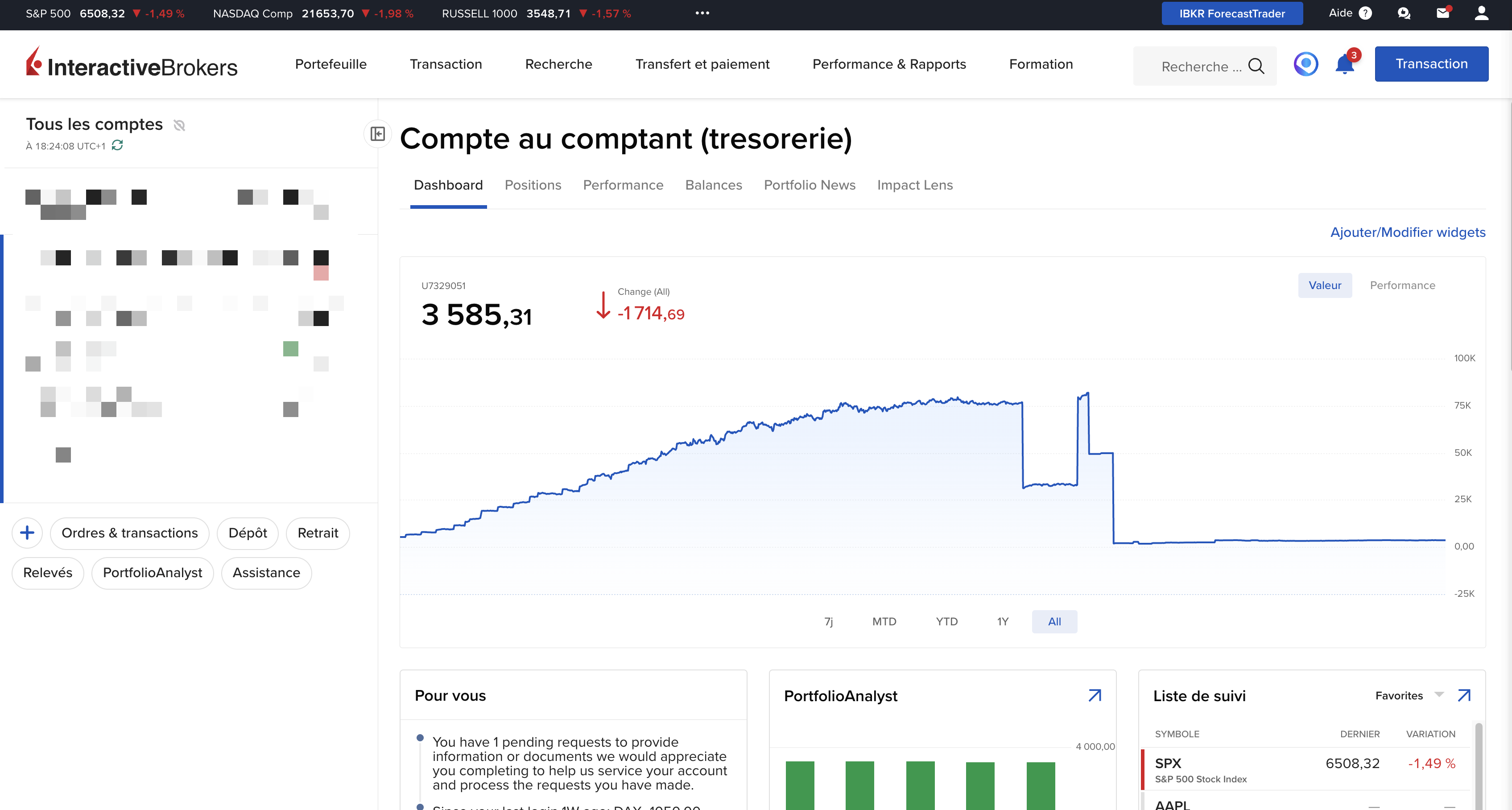Open PortfolioAnalyst widget with arrow icon
The height and width of the screenshot is (810, 1512).
coord(1094,695)
